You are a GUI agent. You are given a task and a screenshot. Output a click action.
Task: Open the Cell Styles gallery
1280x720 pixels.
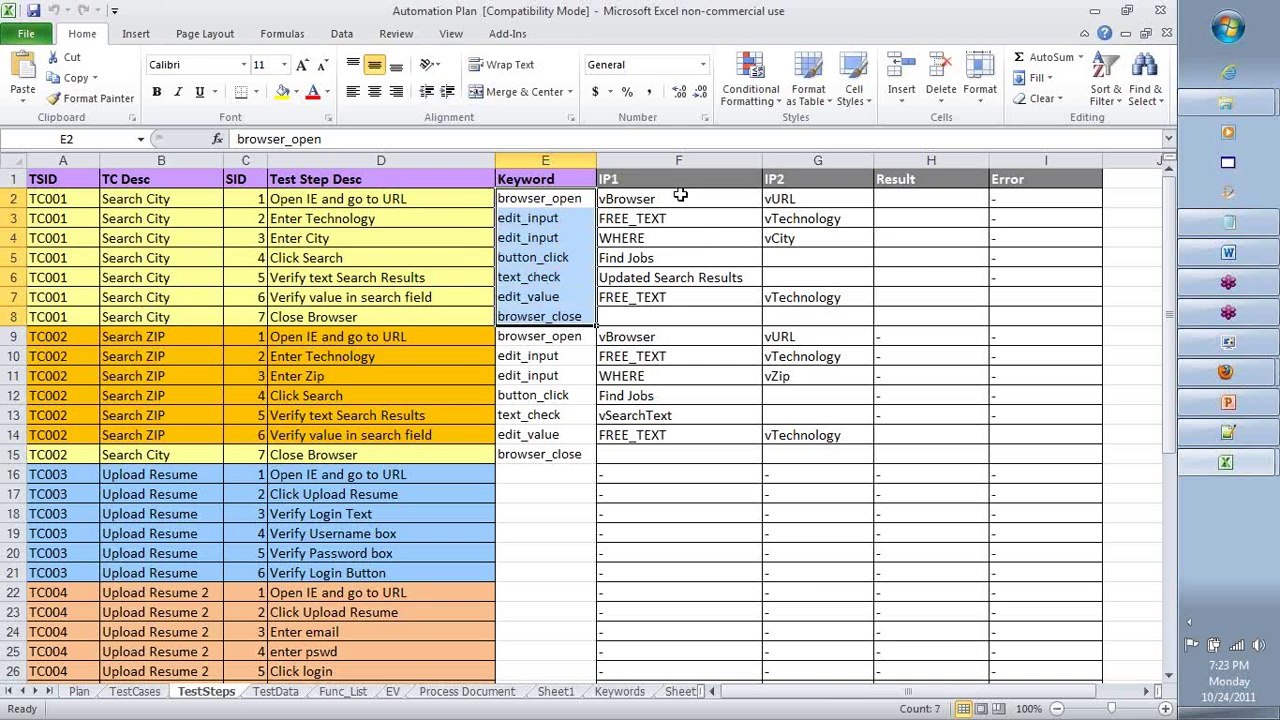coord(854,79)
